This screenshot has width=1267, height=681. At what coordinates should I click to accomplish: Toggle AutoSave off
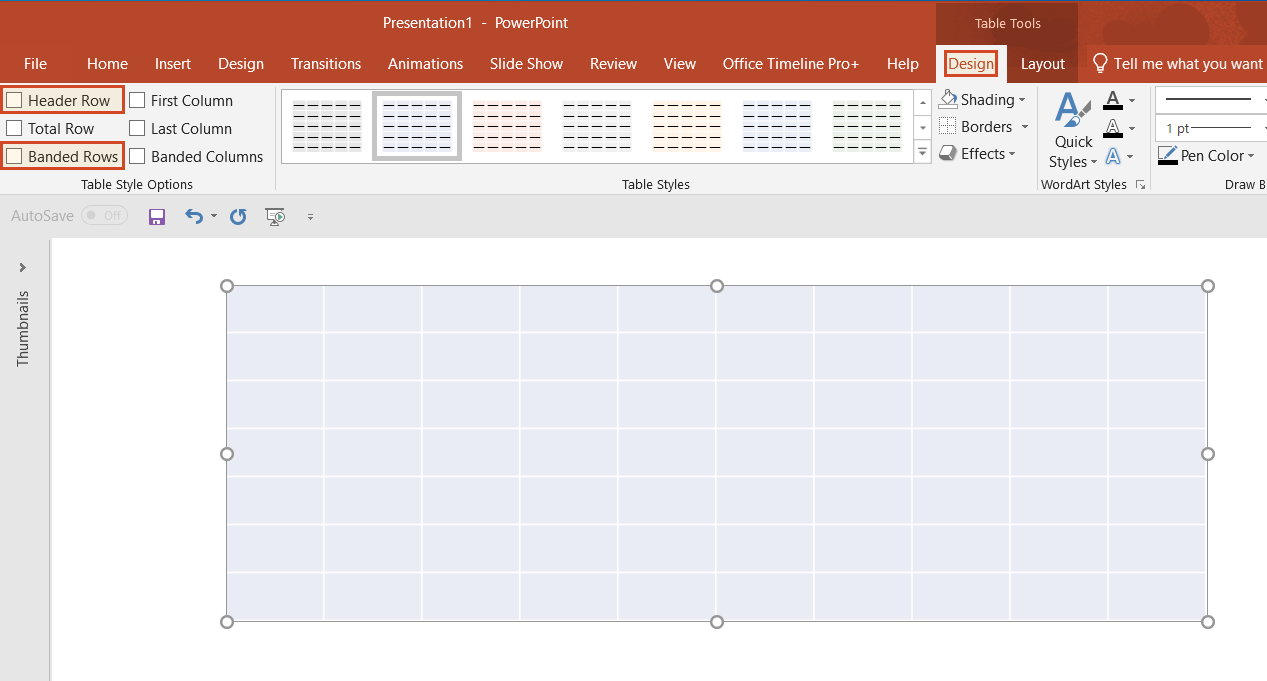click(104, 216)
